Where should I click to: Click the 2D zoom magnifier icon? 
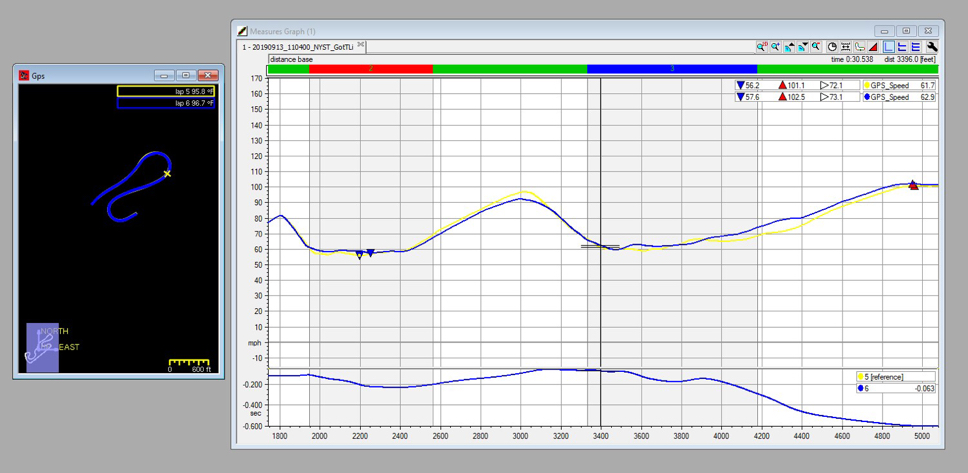tap(762, 46)
